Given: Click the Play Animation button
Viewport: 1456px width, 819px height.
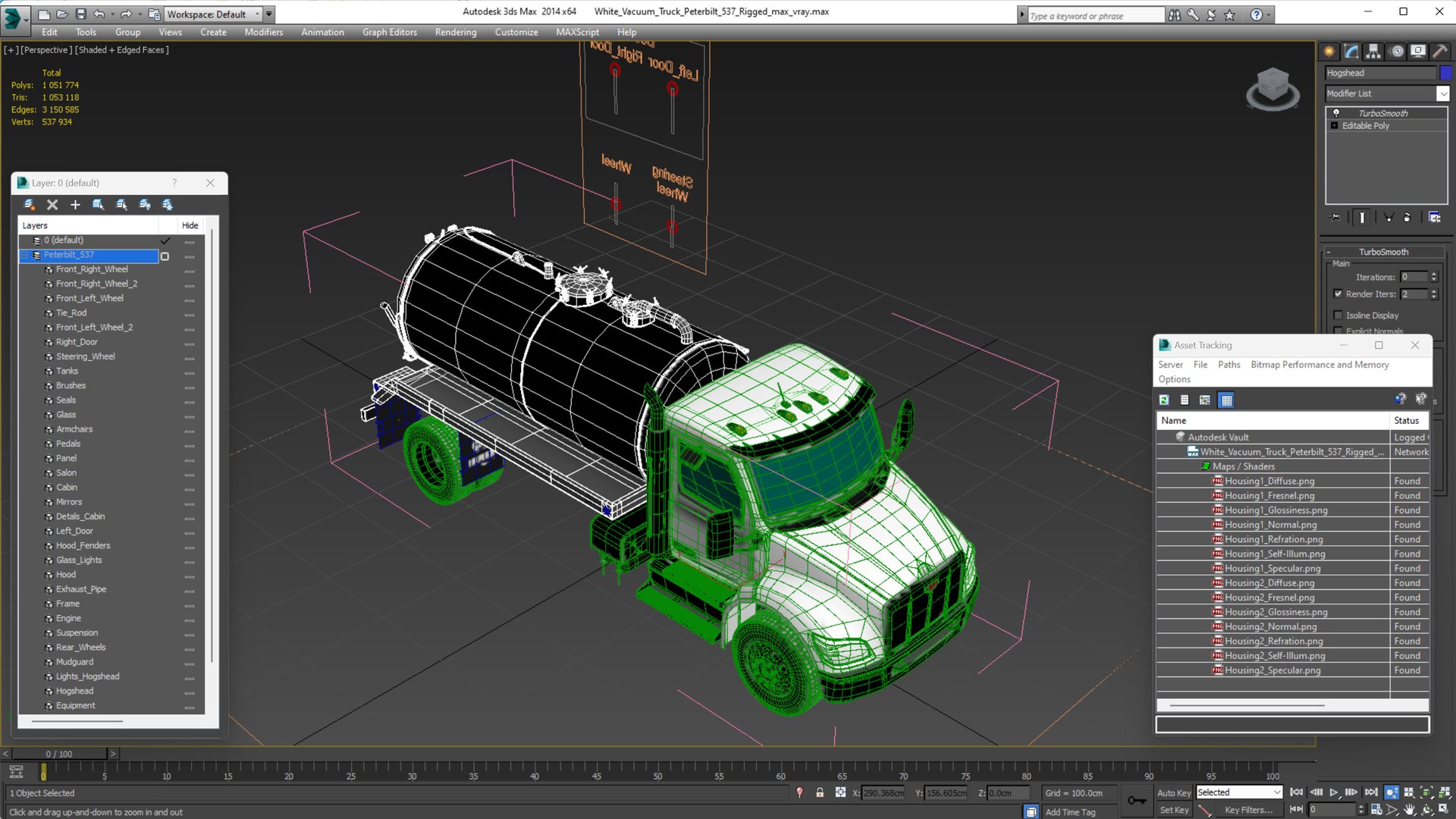Looking at the screenshot, I should click(x=1334, y=792).
